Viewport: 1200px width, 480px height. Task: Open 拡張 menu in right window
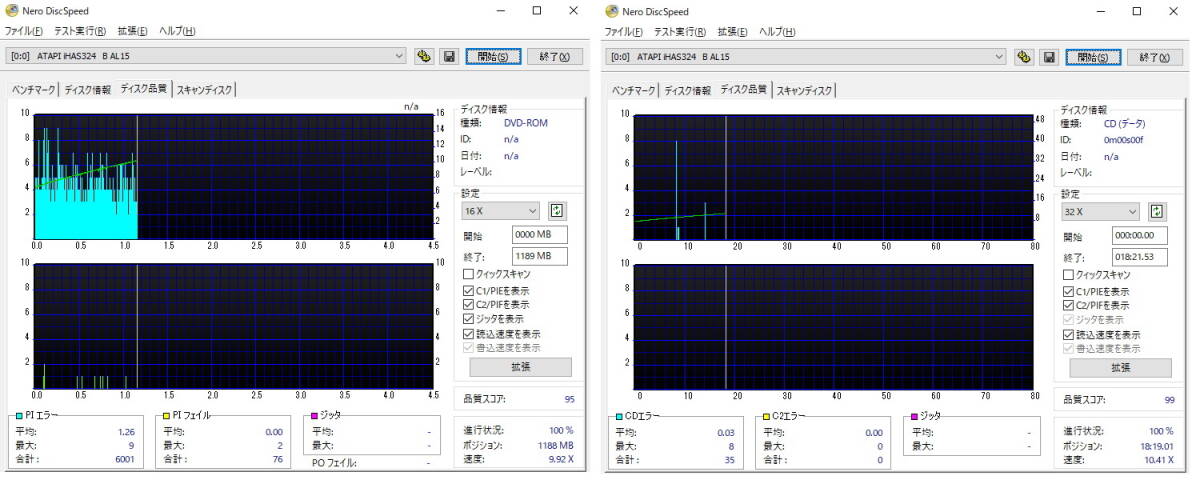[x=731, y=31]
